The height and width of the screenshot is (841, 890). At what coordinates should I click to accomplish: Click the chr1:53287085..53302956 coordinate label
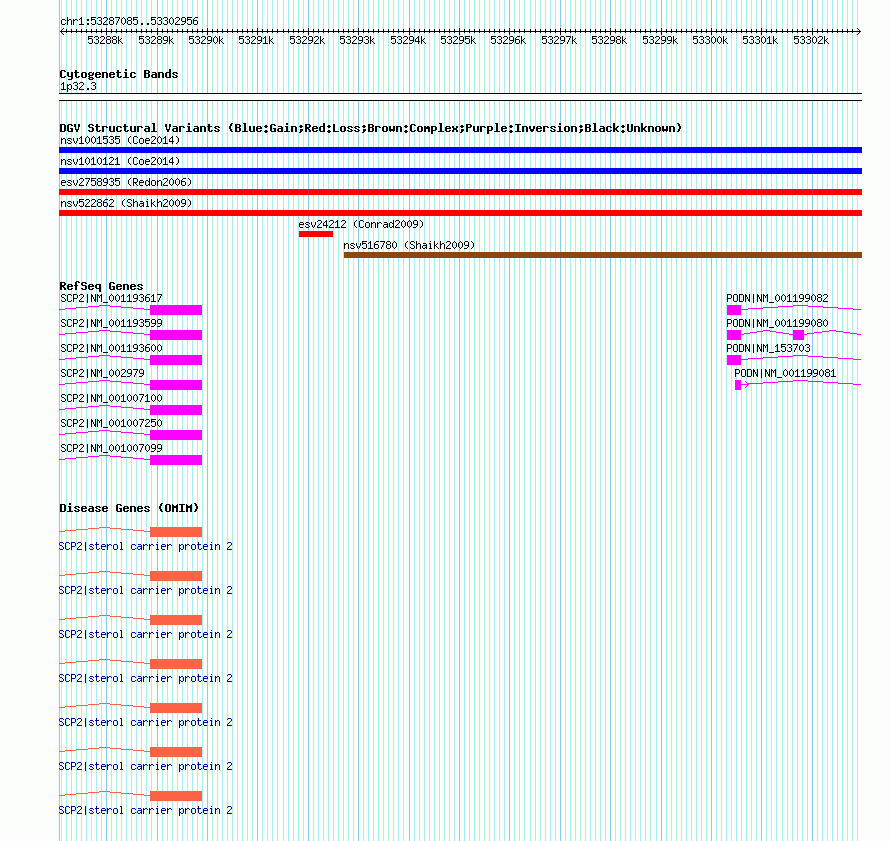[129, 21]
